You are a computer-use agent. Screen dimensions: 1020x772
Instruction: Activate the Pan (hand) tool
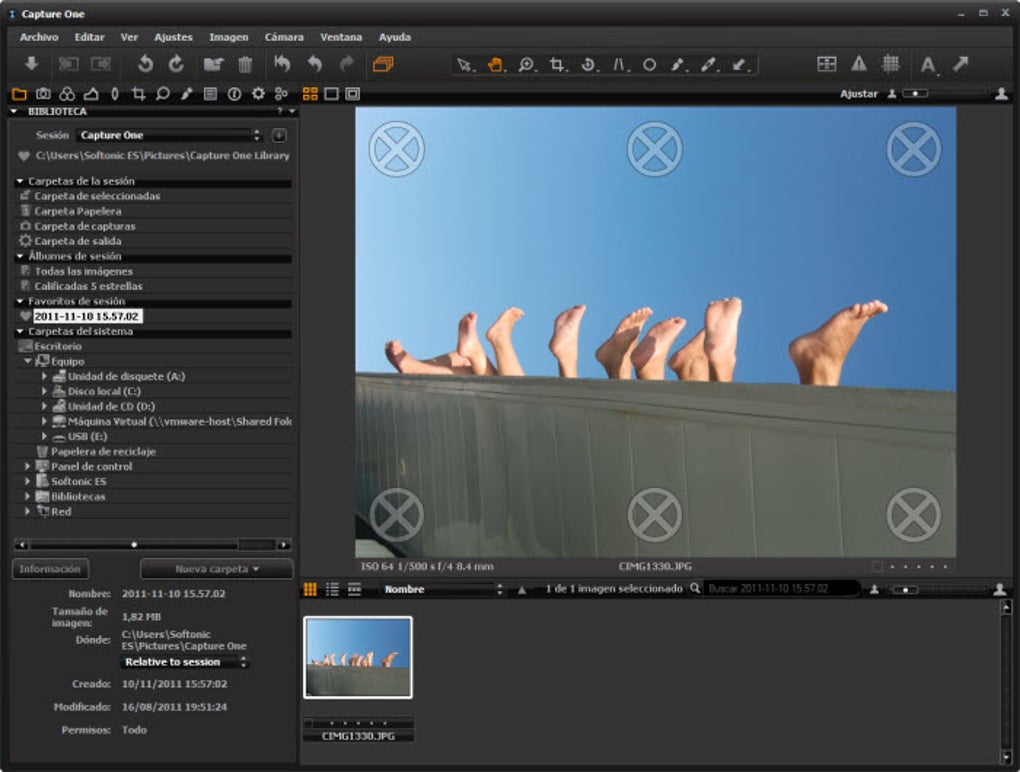click(498, 64)
